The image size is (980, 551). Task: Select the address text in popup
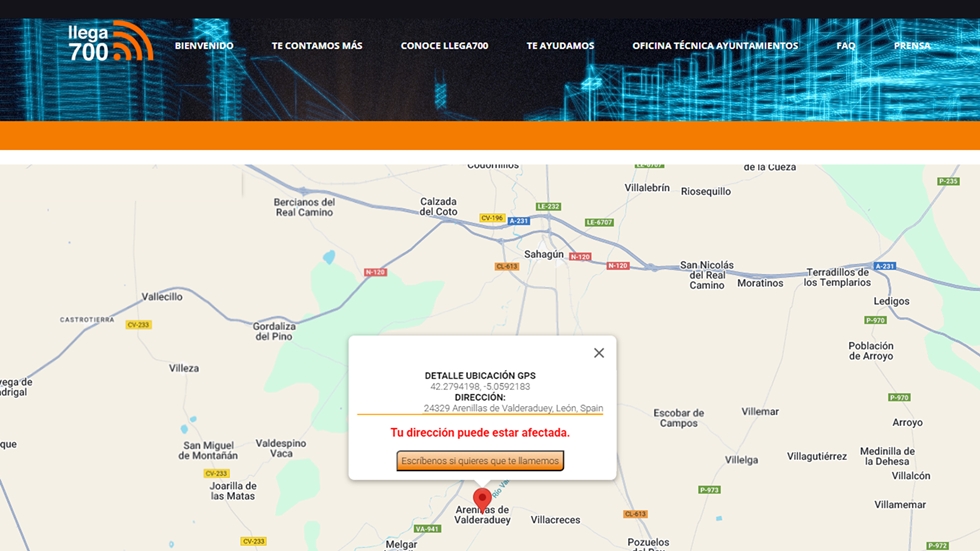click(x=513, y=408)
